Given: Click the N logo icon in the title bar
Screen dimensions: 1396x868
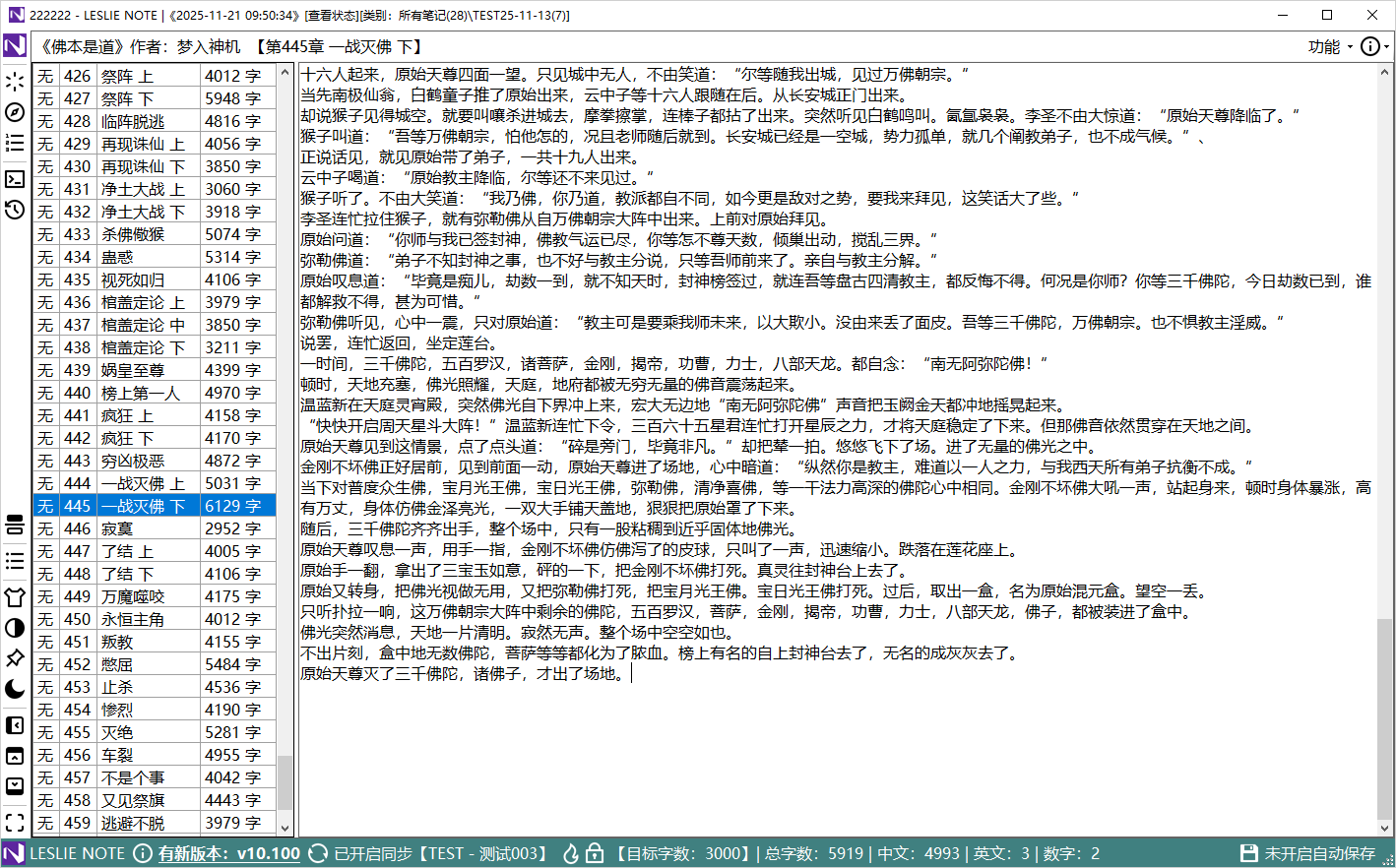Looking at the screenshot, I should (x=13, y=15).
